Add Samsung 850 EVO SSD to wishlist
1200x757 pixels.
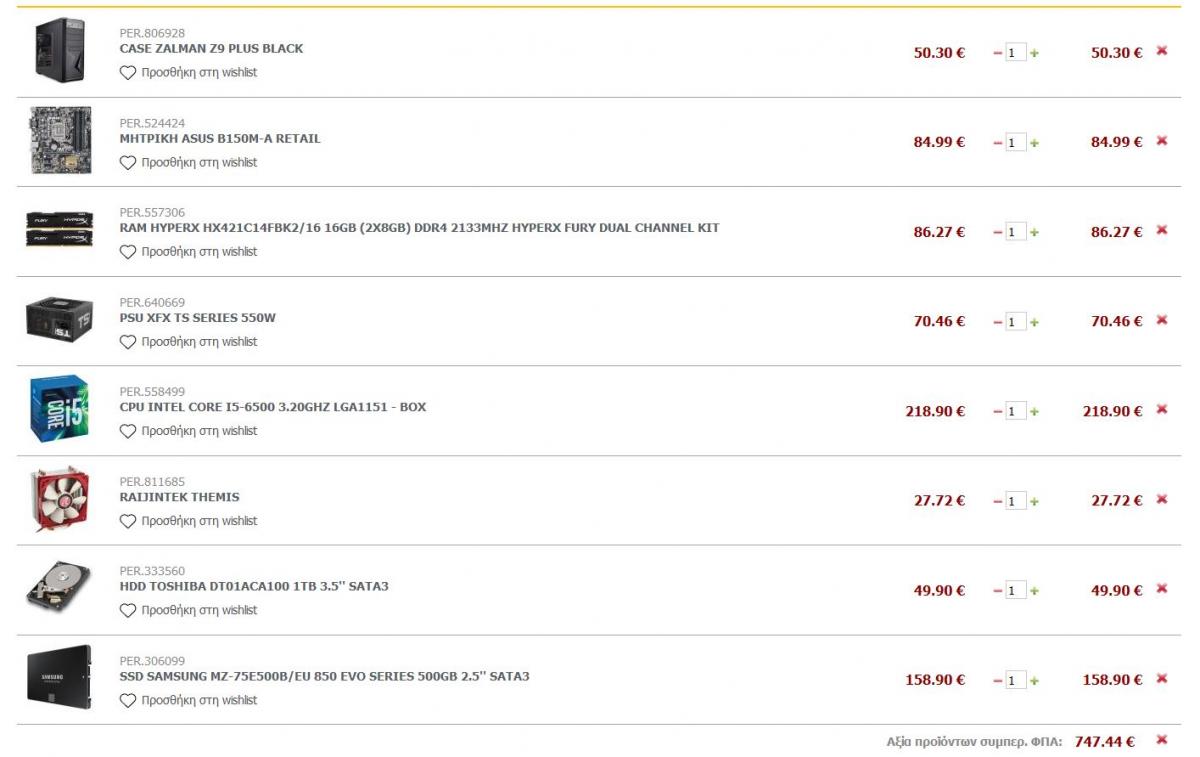(188, 701)
